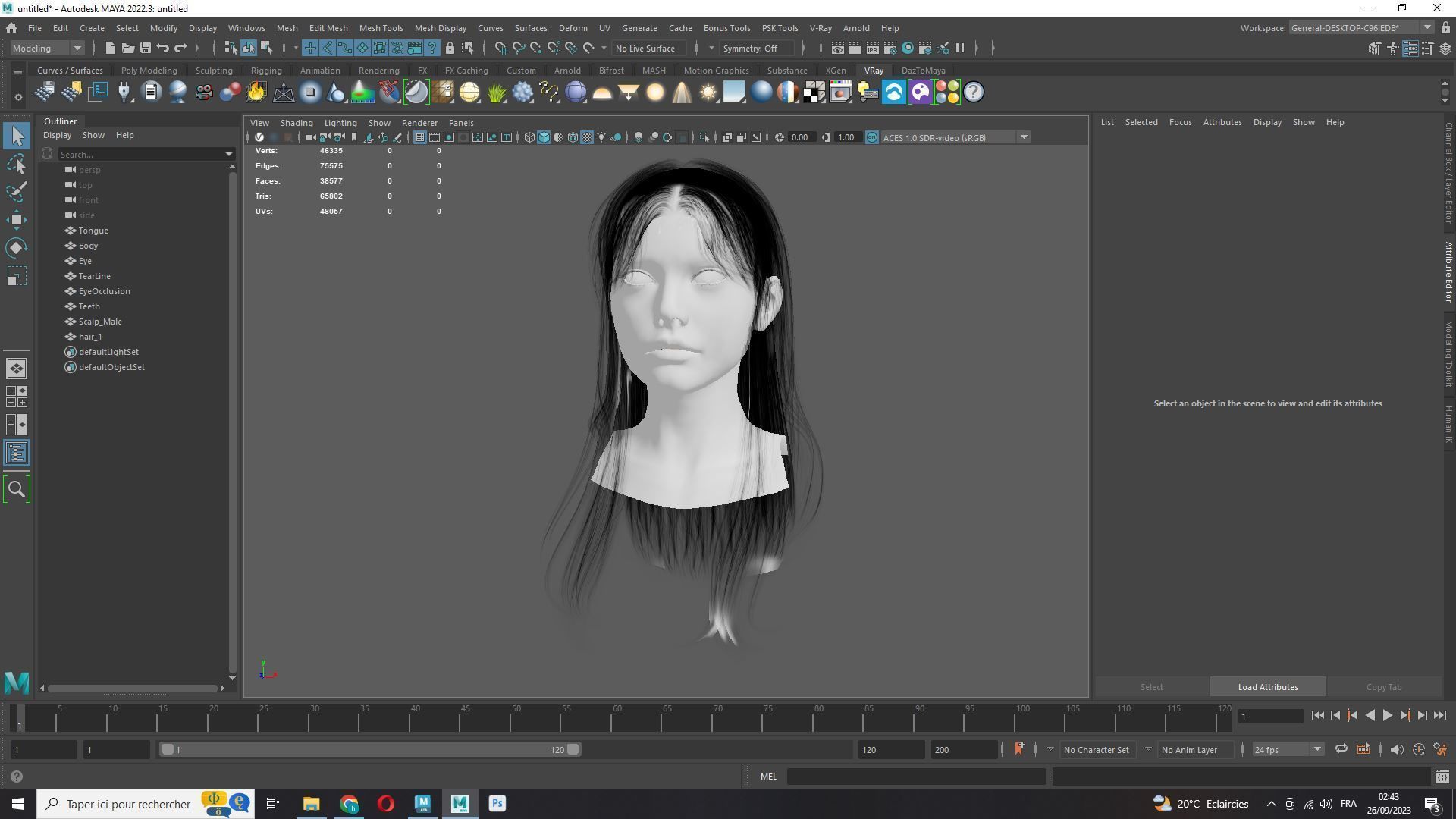Viewport: 1456px width, 819px height.
Task: Click the Open Scene folder icon
Action: tap(128, 49)
